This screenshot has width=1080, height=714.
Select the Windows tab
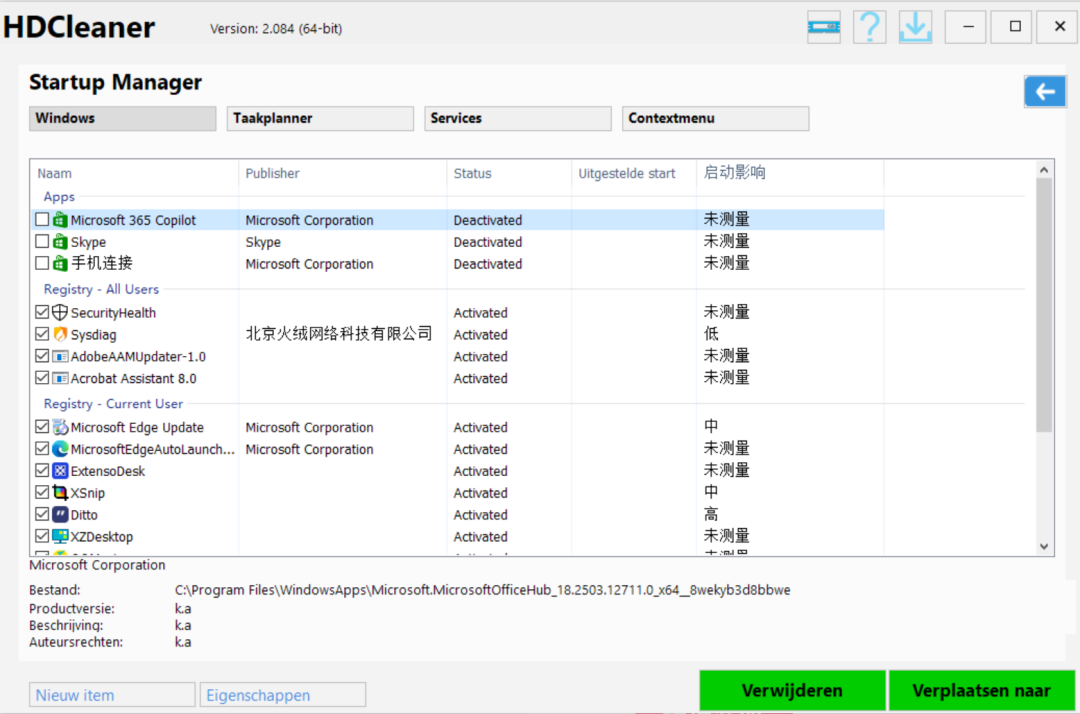pyautogui.click(x=123, y=118)
